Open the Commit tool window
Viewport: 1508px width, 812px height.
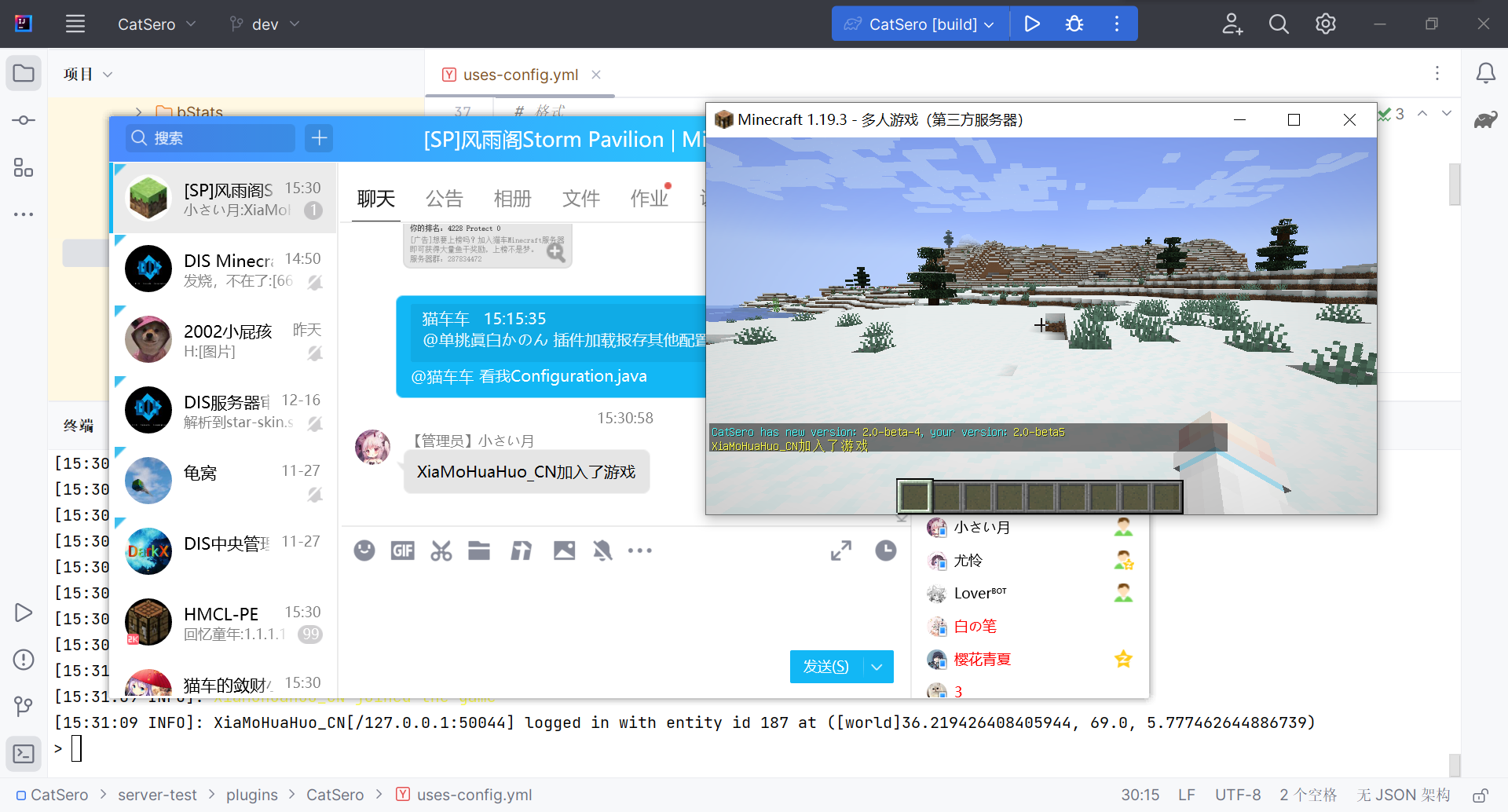[24, 120]
